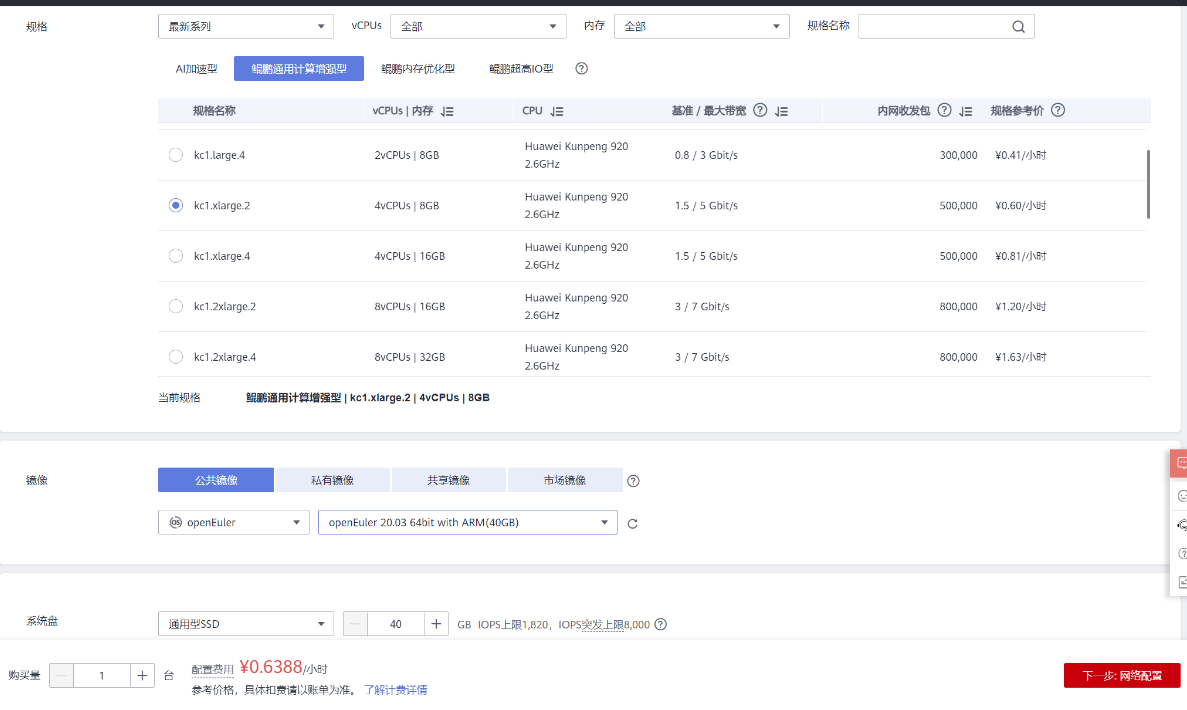Click 300,000 PPS value cell
Screen dimensions: 1187x710
958,154
